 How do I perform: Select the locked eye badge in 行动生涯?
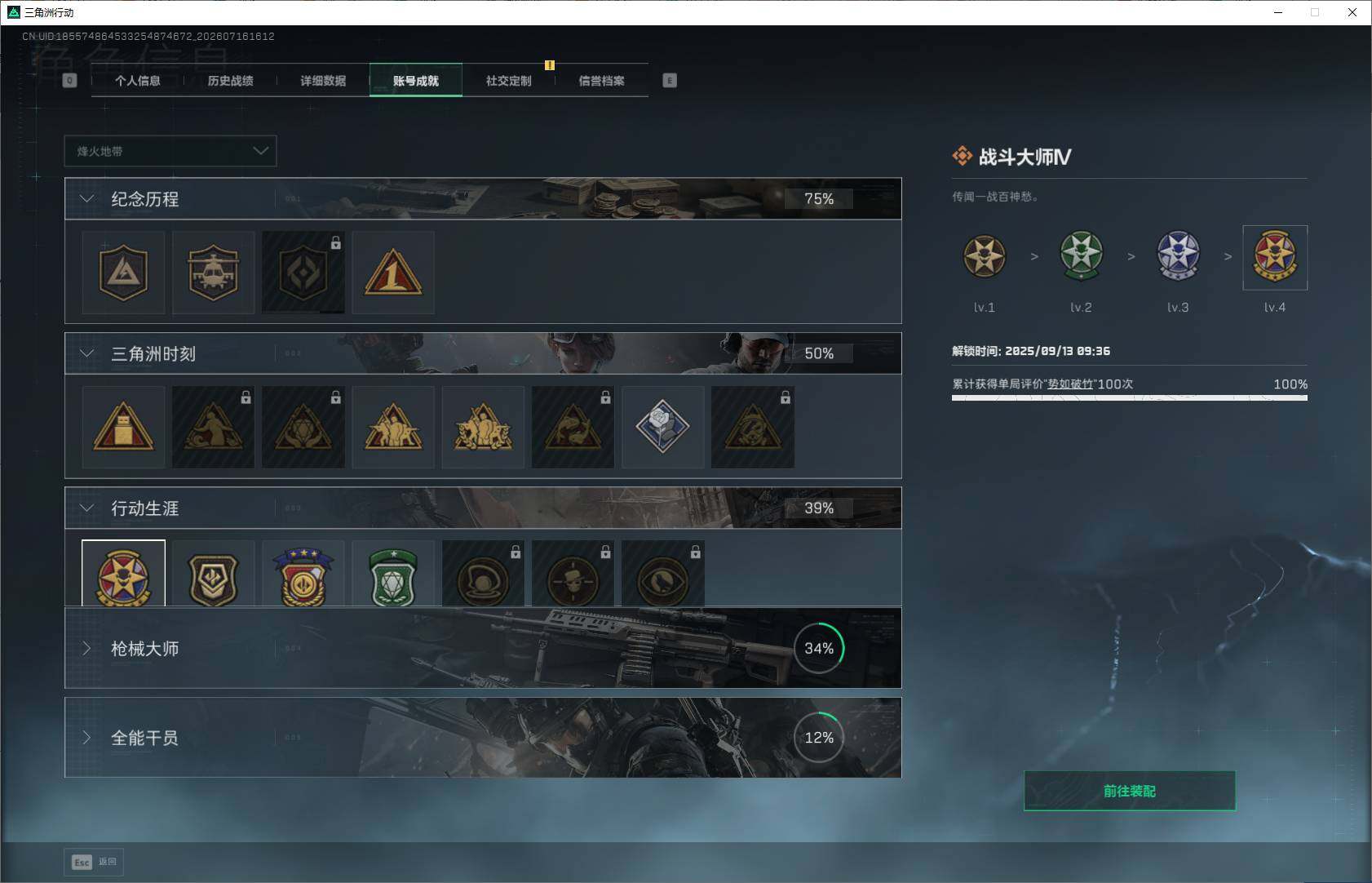pos(663,574)
